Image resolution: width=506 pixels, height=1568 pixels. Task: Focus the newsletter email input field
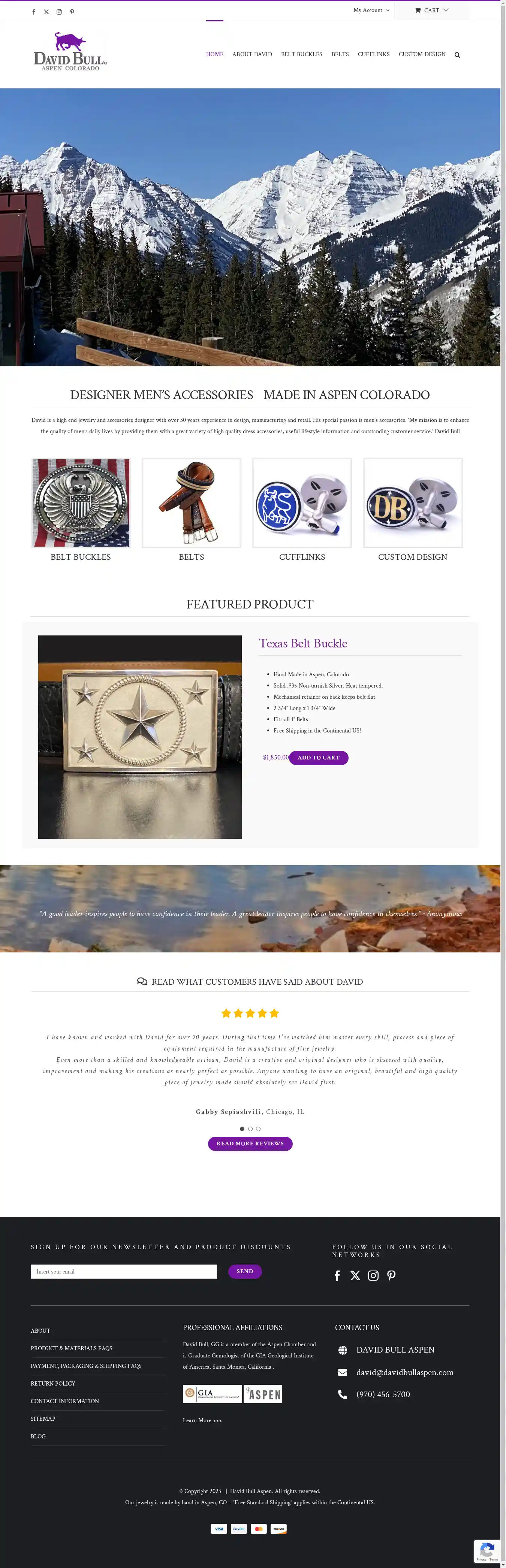coord(124,1272)
